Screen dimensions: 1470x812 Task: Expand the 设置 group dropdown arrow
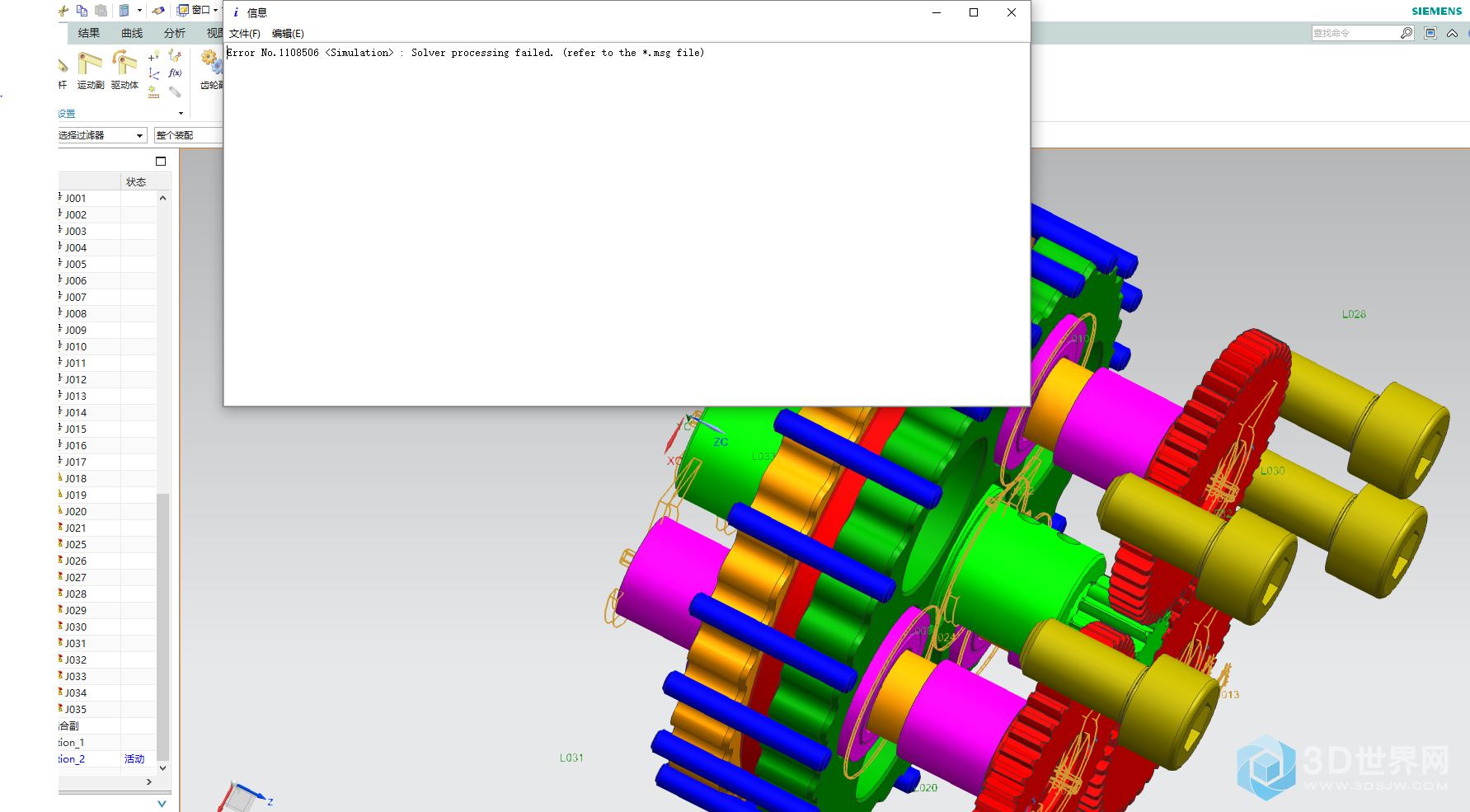[181, 114]
